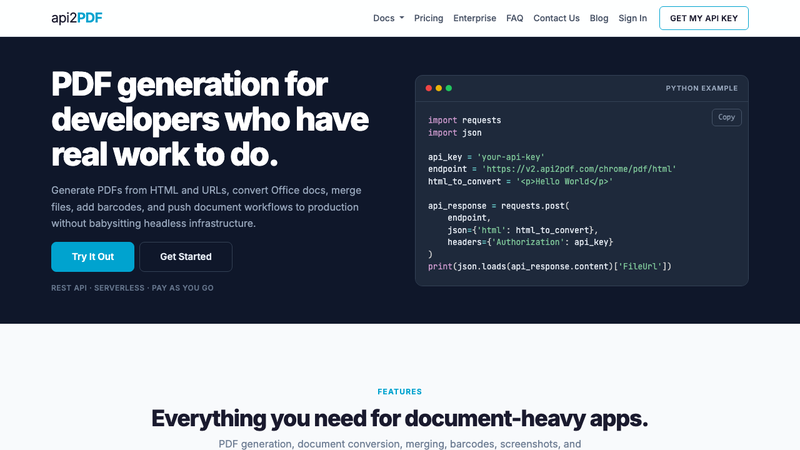Click the PYTHON EXAMPLE label
Screen dimensions: 800x450
[x=702, y=88]
